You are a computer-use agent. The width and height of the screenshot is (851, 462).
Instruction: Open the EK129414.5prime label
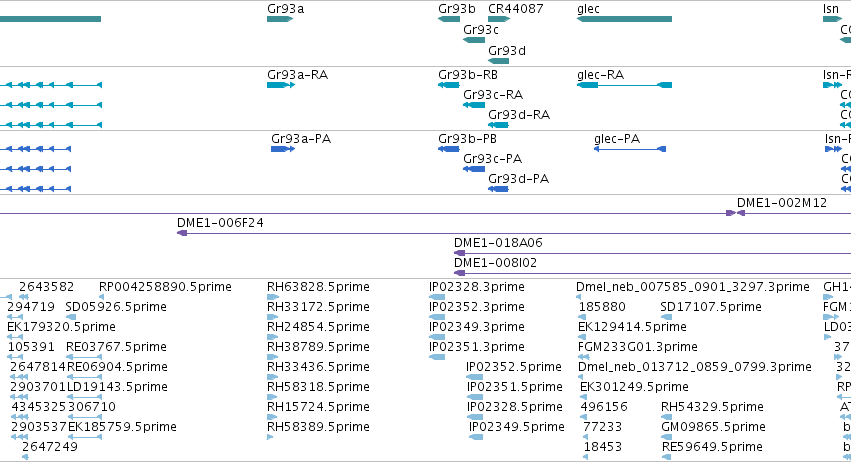[632, 327]
